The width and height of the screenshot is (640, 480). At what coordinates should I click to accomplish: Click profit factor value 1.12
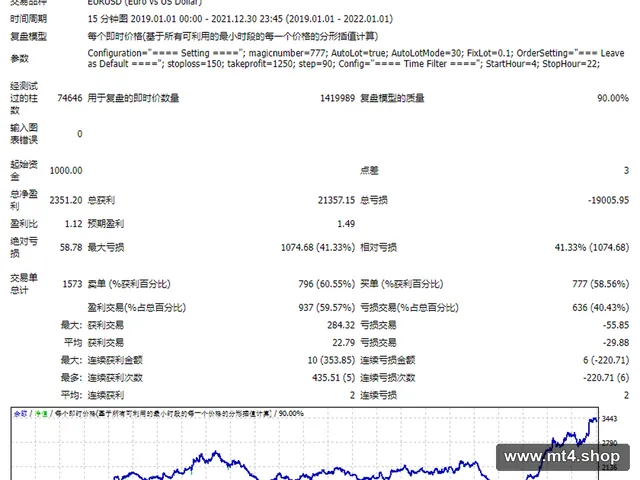(x=74, y=224)
